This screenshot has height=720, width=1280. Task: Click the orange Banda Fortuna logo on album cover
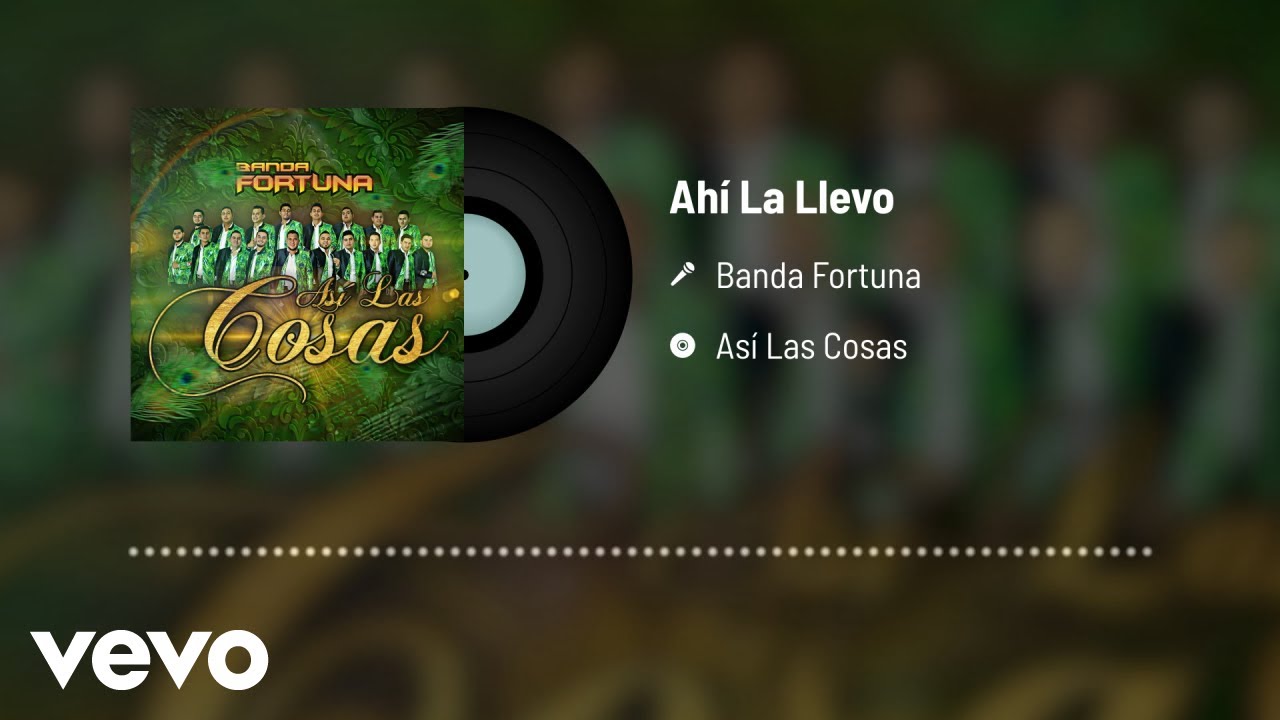(x=303, y=176)
